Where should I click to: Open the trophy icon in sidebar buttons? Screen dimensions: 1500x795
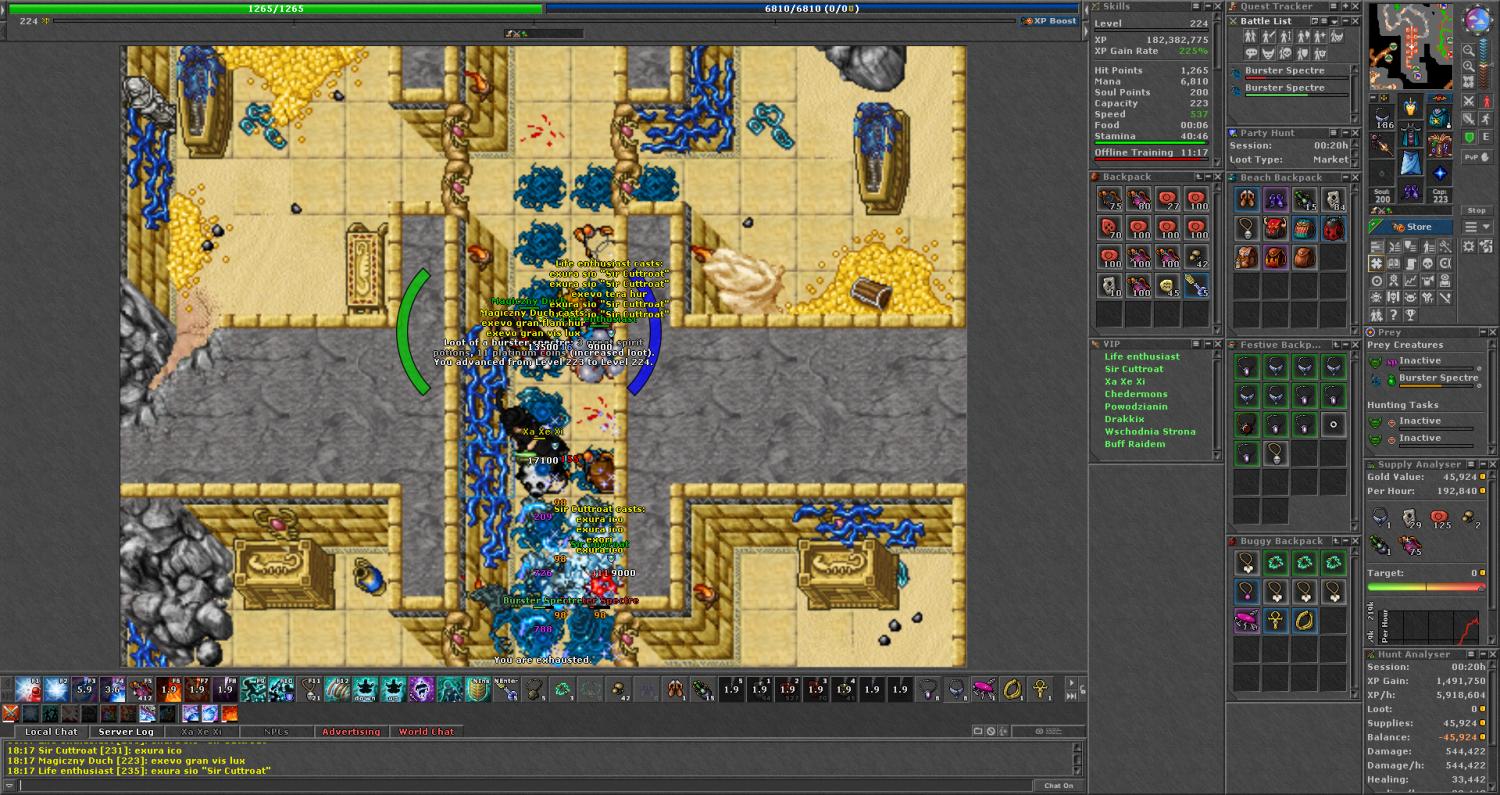pos(1411,314)
